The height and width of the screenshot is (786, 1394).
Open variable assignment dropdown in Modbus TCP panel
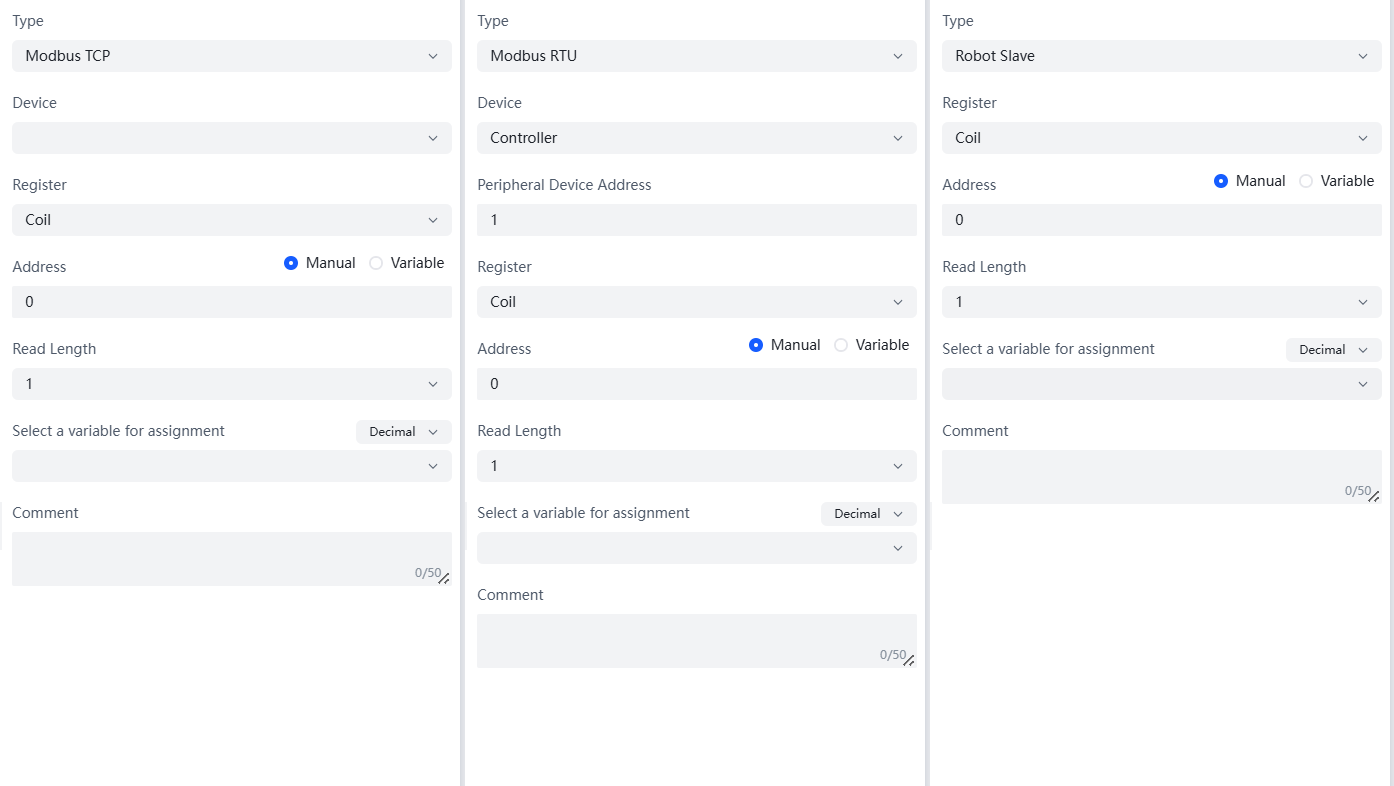[x=231, y=466]
